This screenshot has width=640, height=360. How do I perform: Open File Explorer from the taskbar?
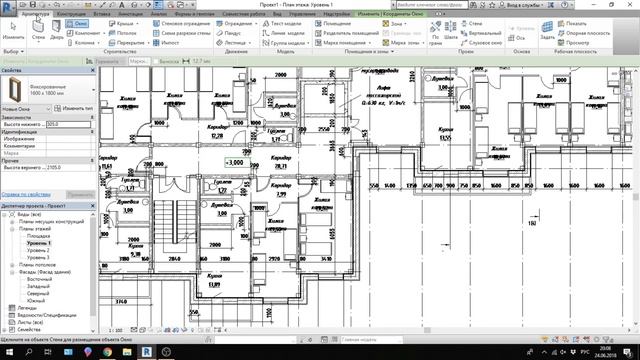click(127, 352)
